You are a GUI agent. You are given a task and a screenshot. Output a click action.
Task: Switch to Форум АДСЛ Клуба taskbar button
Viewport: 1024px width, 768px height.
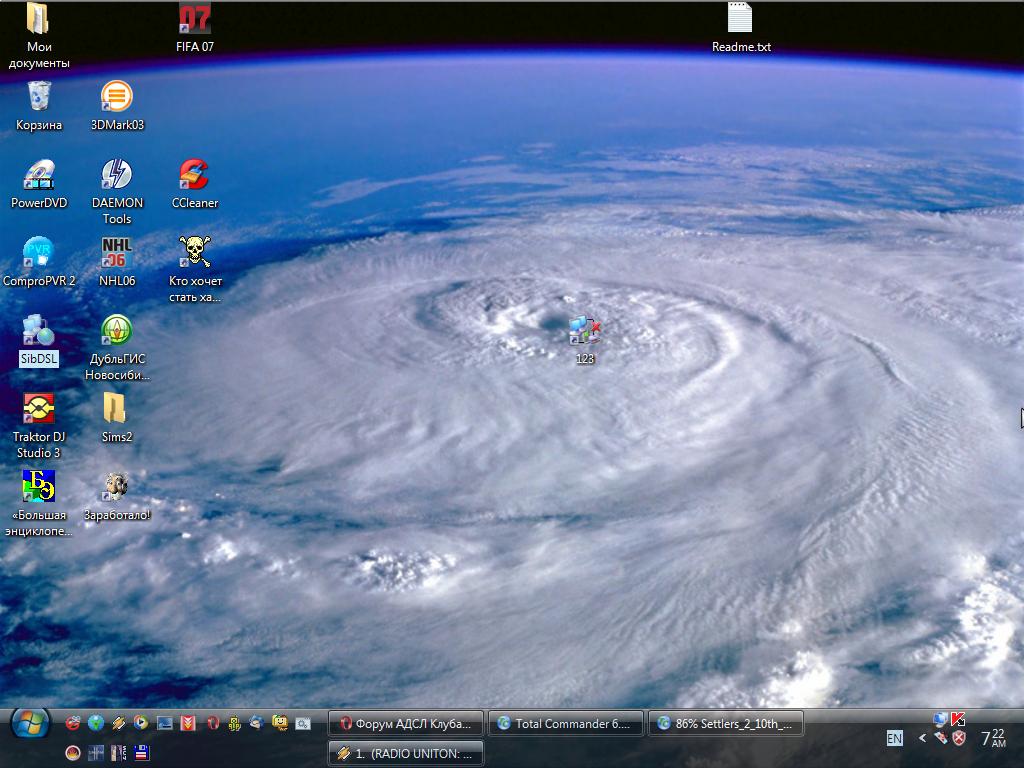407,724
